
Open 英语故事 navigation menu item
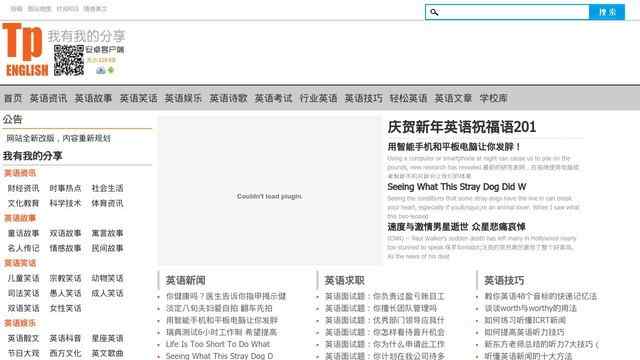click(x=93, y=98)
